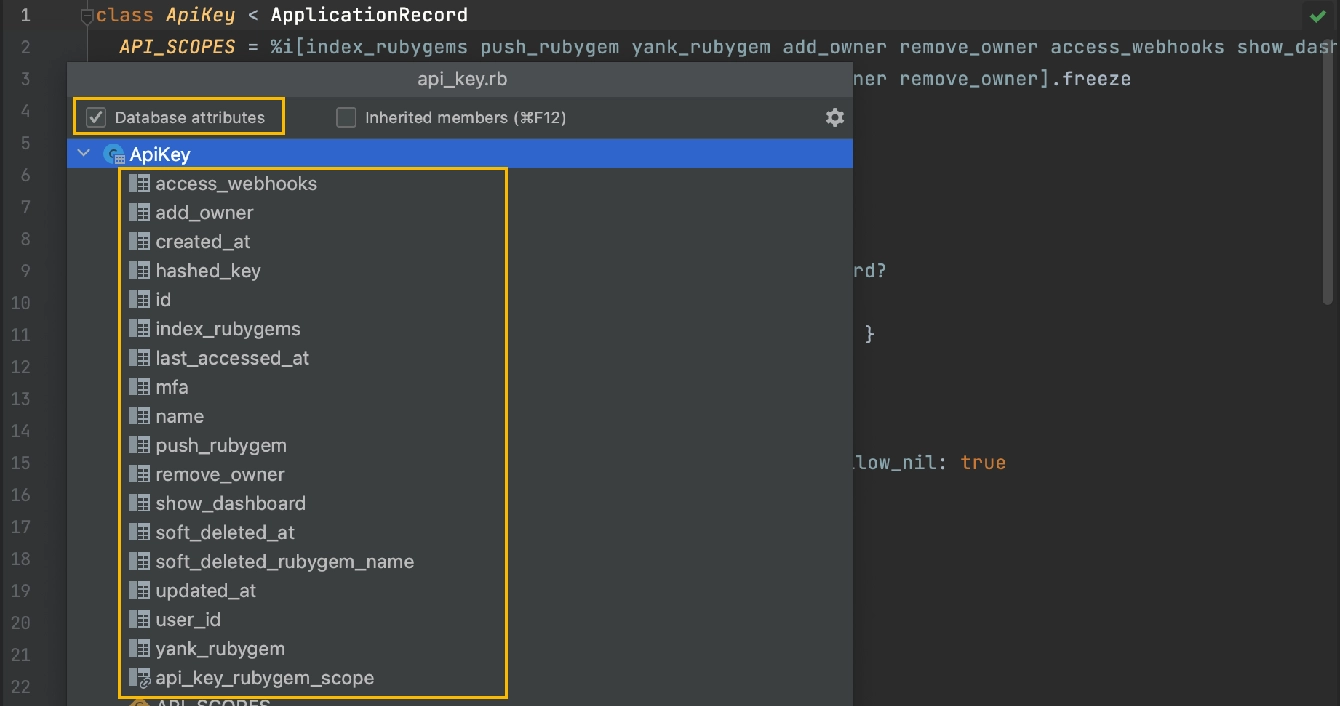1340x706 pixels.
Task: Select the show_dashboard attribute
Action: (x=231, y=503)
